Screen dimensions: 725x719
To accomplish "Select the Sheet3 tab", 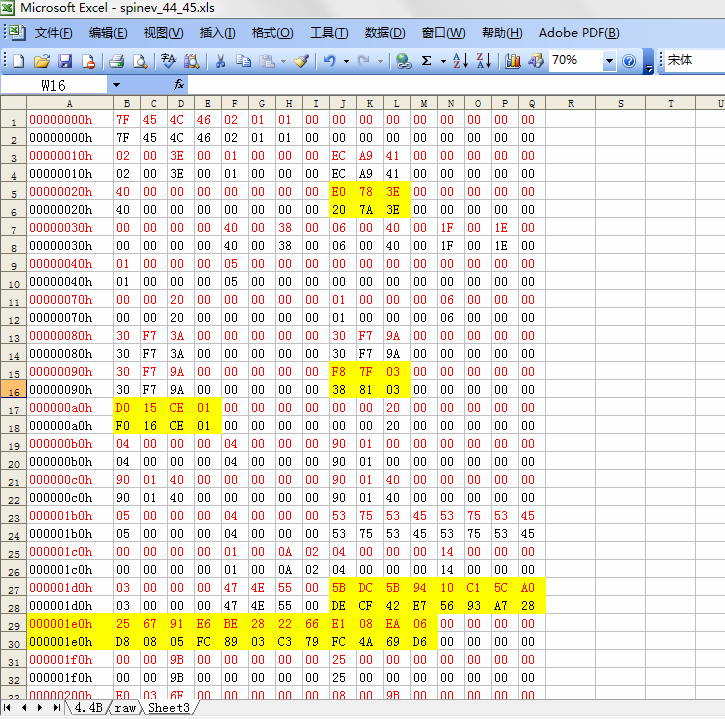I will 169,707.
